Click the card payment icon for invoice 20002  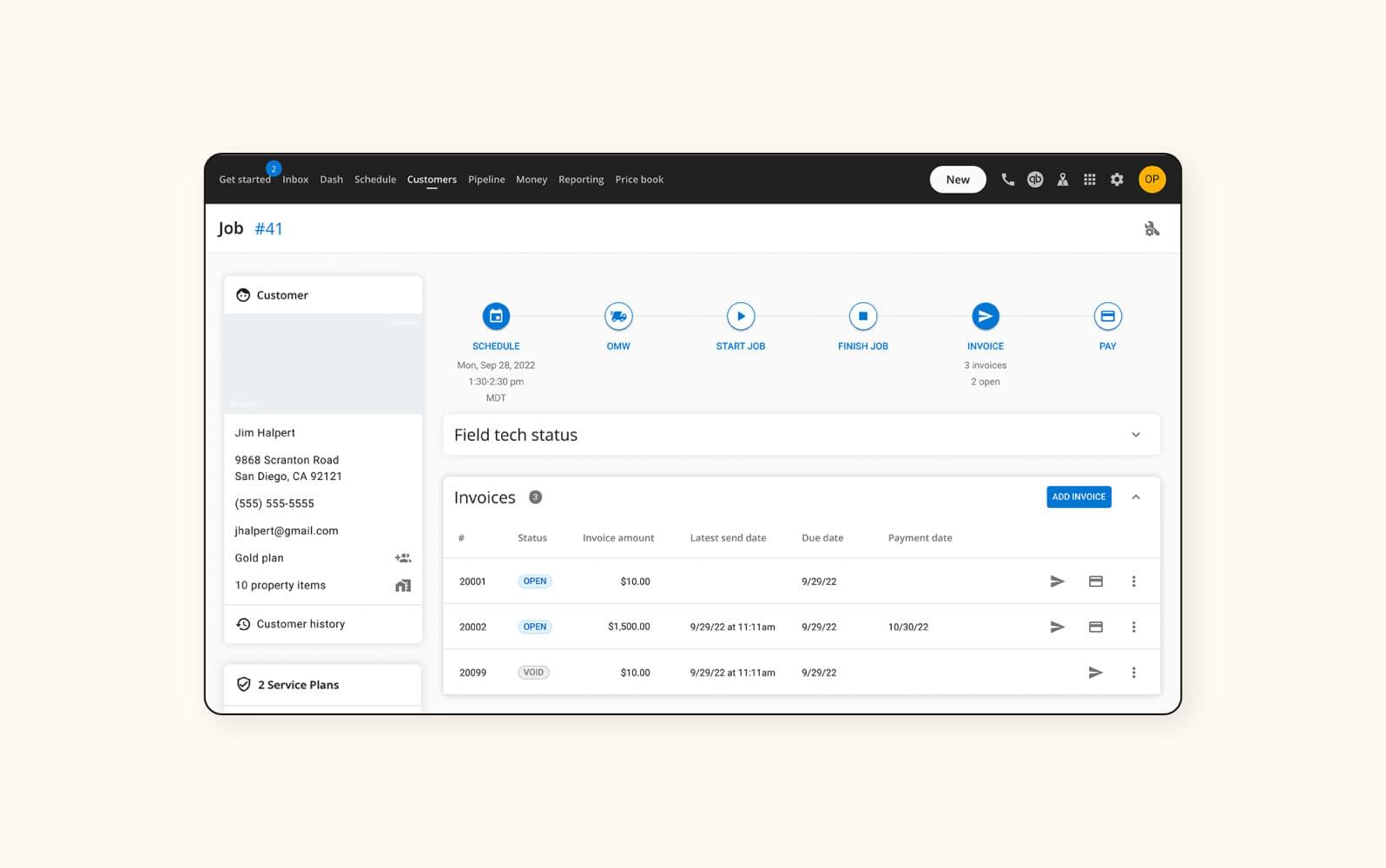(1096, 627)
